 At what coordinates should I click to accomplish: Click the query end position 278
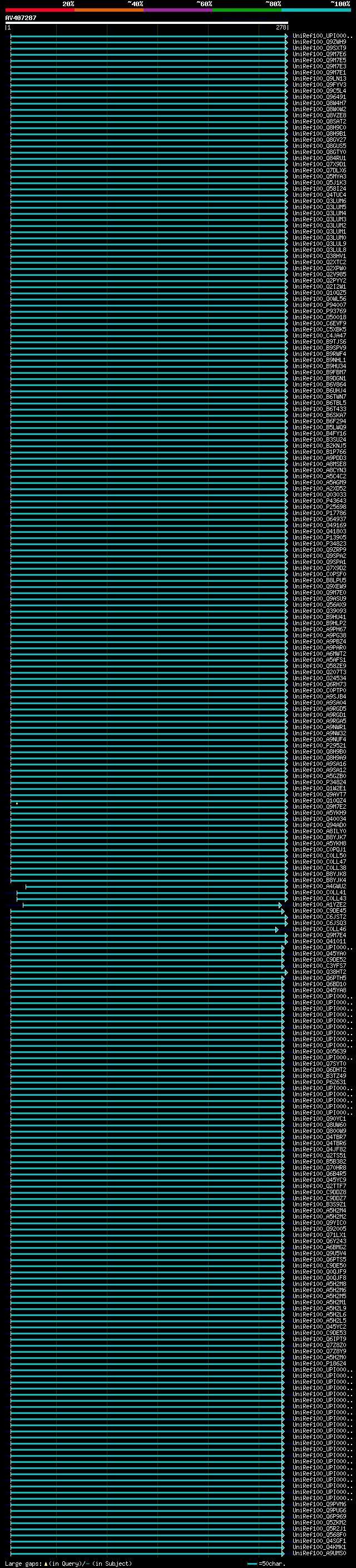tap(280, 27)
